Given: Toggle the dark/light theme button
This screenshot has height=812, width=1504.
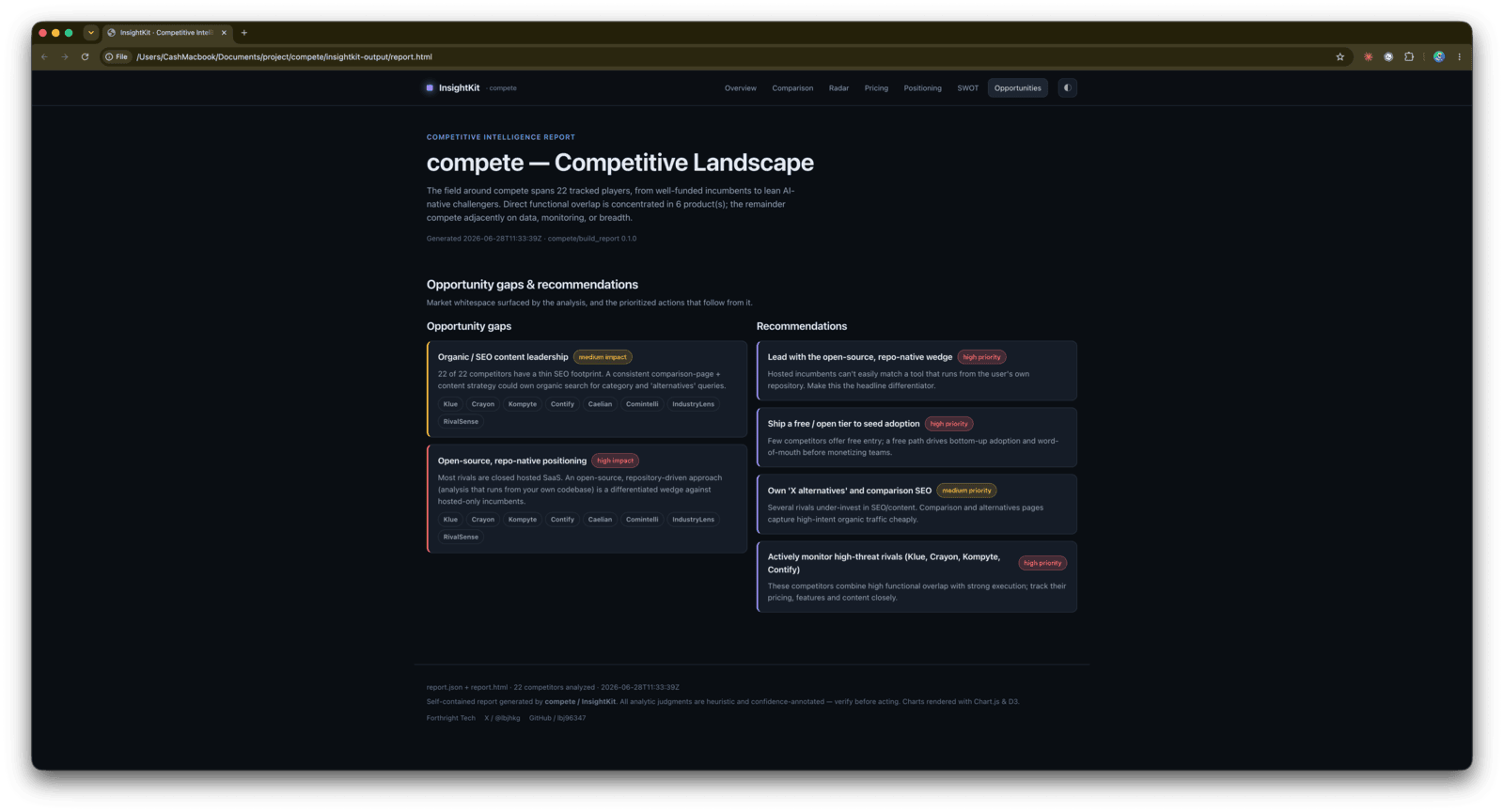Looking at the screenshot, I should click(x=1067, y=87).
